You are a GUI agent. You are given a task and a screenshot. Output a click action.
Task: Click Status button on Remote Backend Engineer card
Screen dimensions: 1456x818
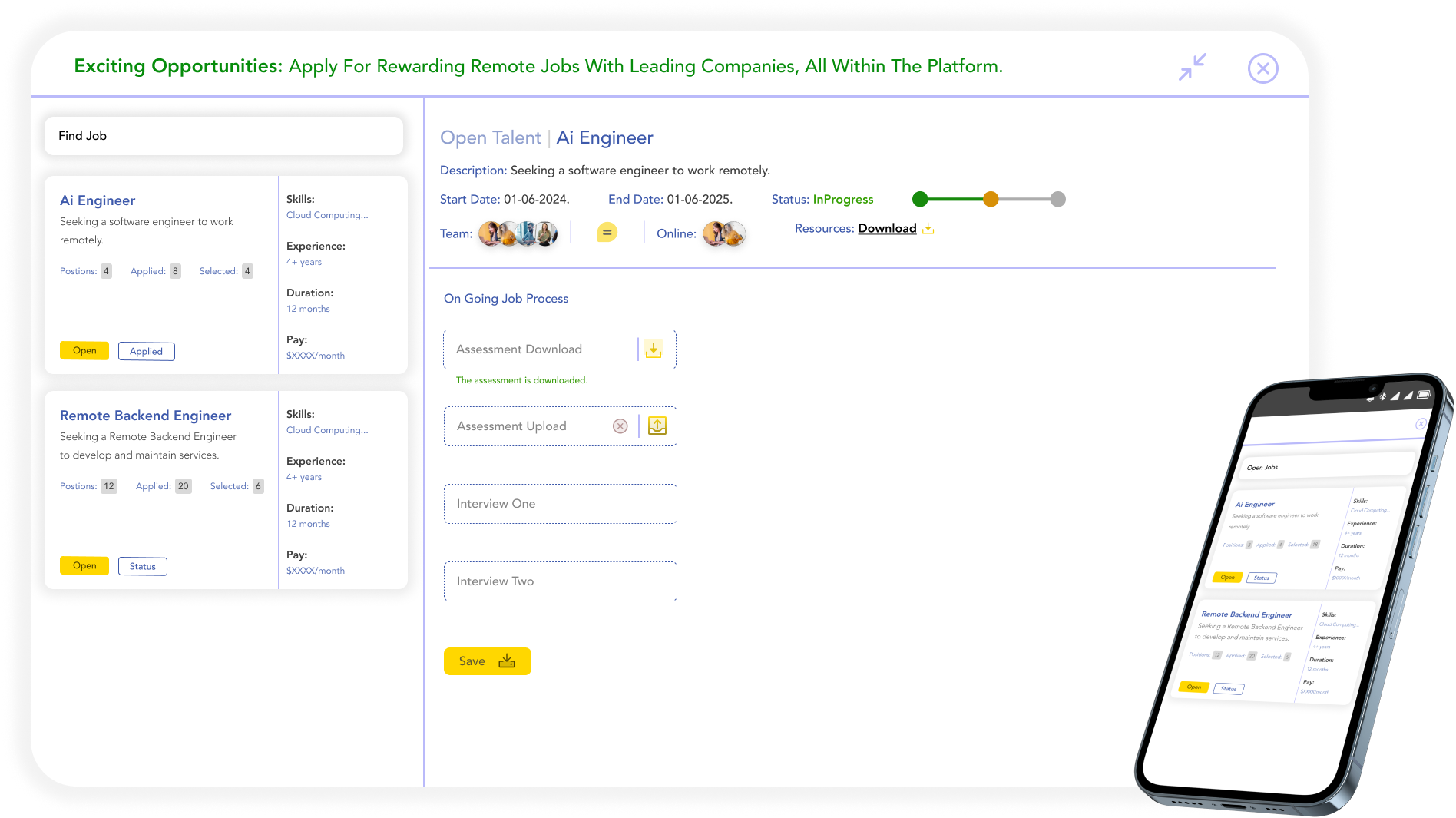[x=143, y=566]
